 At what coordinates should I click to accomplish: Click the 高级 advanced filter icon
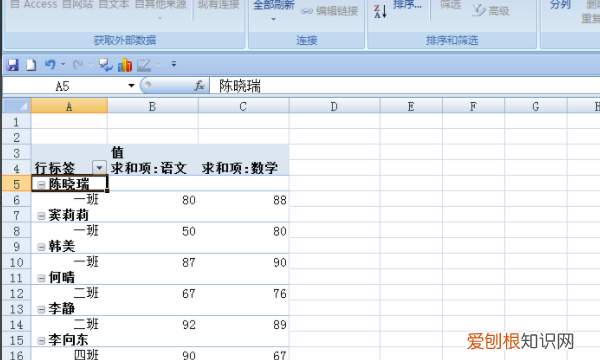(491, 11)
